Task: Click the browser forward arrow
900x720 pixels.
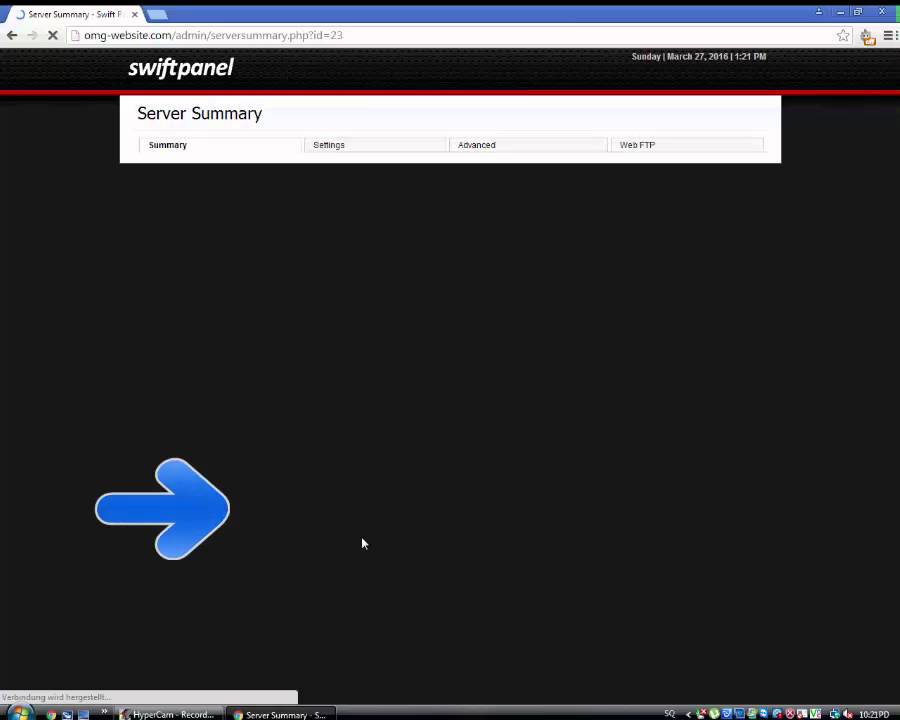Action: point(32,35)
